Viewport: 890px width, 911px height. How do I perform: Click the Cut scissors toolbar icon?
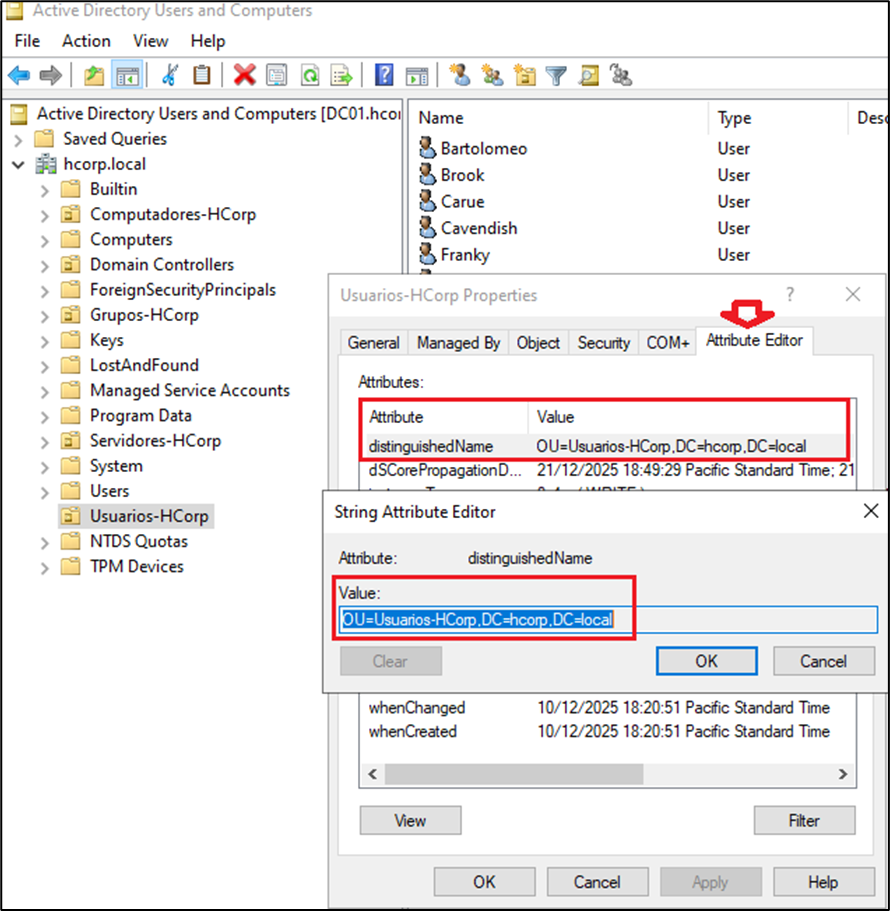click(x=170, y=75)
